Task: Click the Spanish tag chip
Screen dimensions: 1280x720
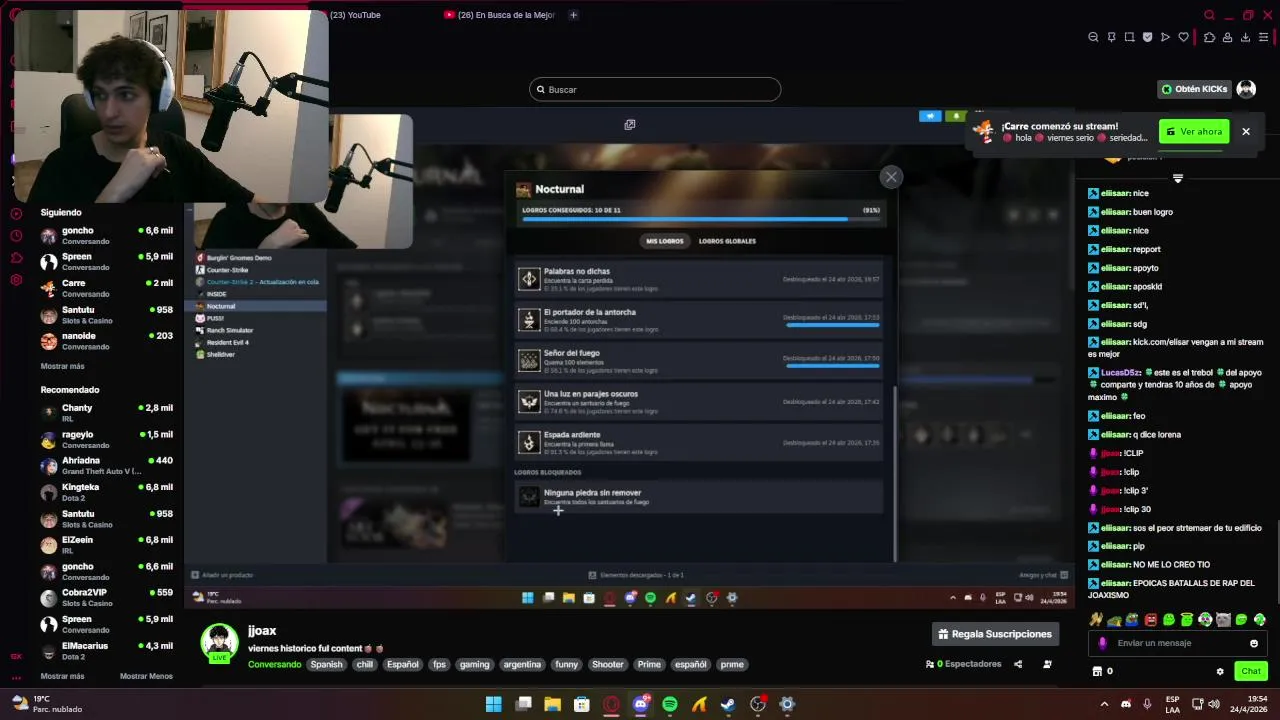Action: point(326,664)
